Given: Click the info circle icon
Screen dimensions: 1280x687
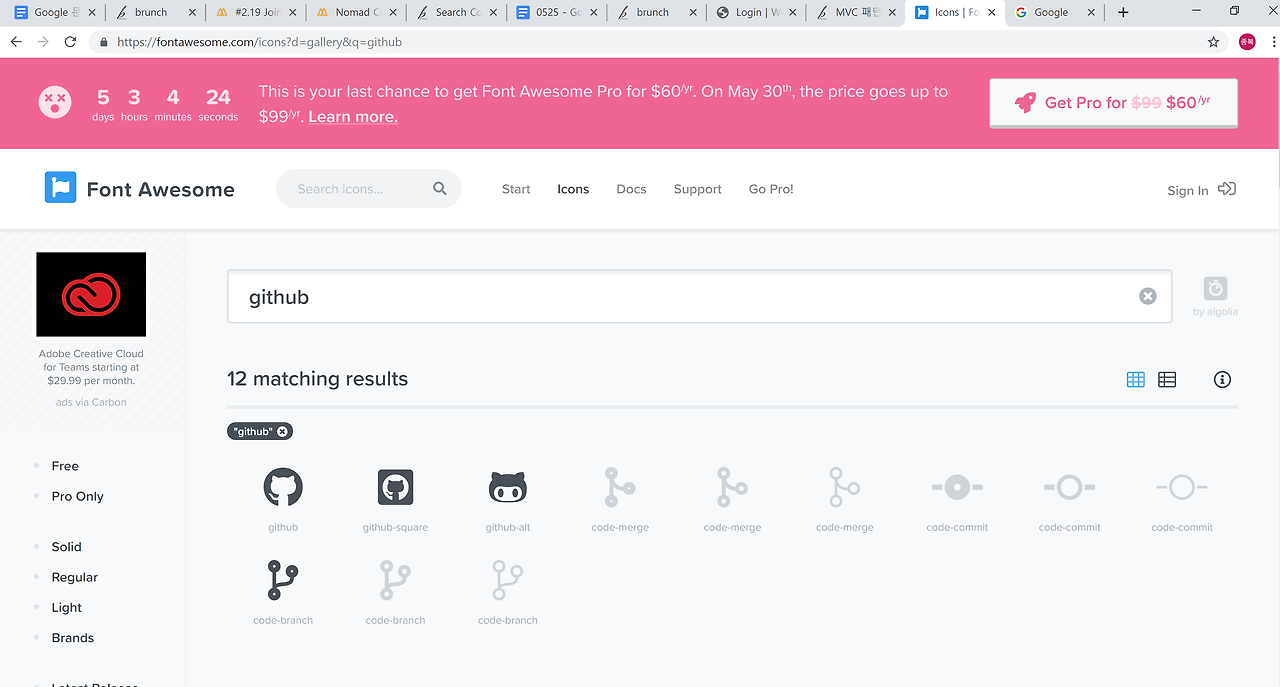Looking at the screenshot, I should 1222,380.
